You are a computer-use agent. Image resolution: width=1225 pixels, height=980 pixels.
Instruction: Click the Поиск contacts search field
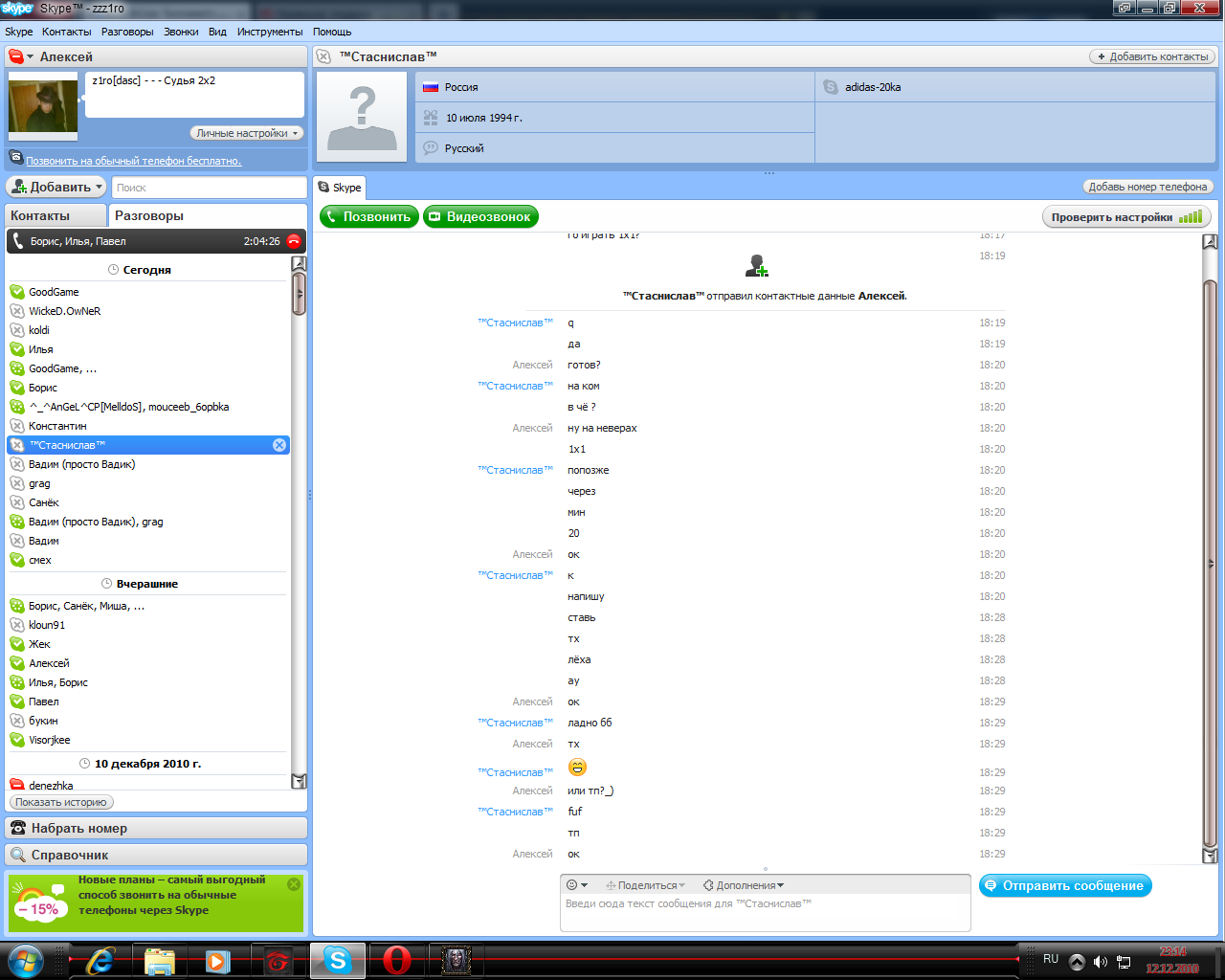(x=209, y=188)
